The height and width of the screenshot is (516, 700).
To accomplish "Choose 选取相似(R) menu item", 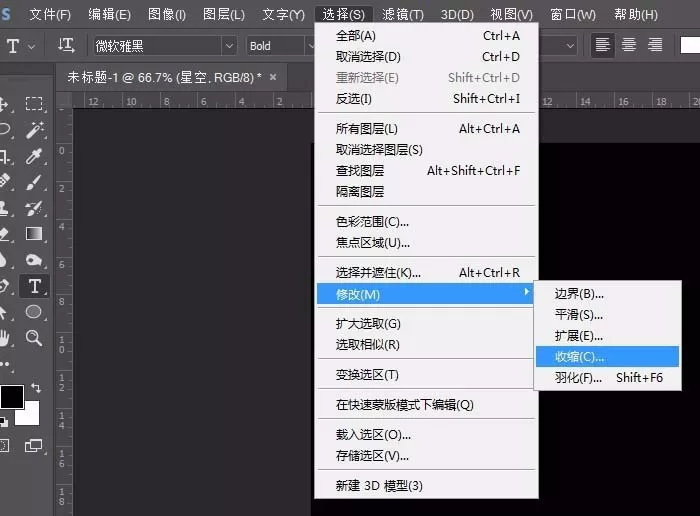I will pos(426,345).
